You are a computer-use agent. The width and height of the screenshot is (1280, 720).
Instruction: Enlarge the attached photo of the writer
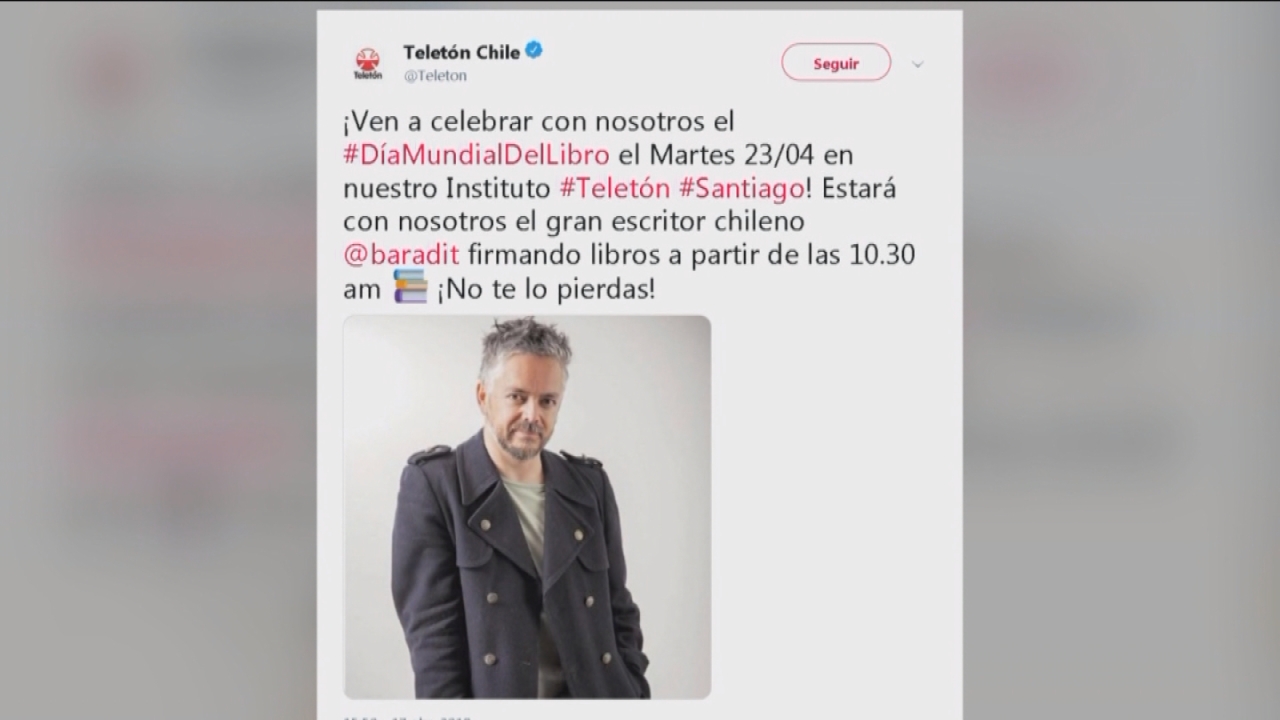pos(527,507)
